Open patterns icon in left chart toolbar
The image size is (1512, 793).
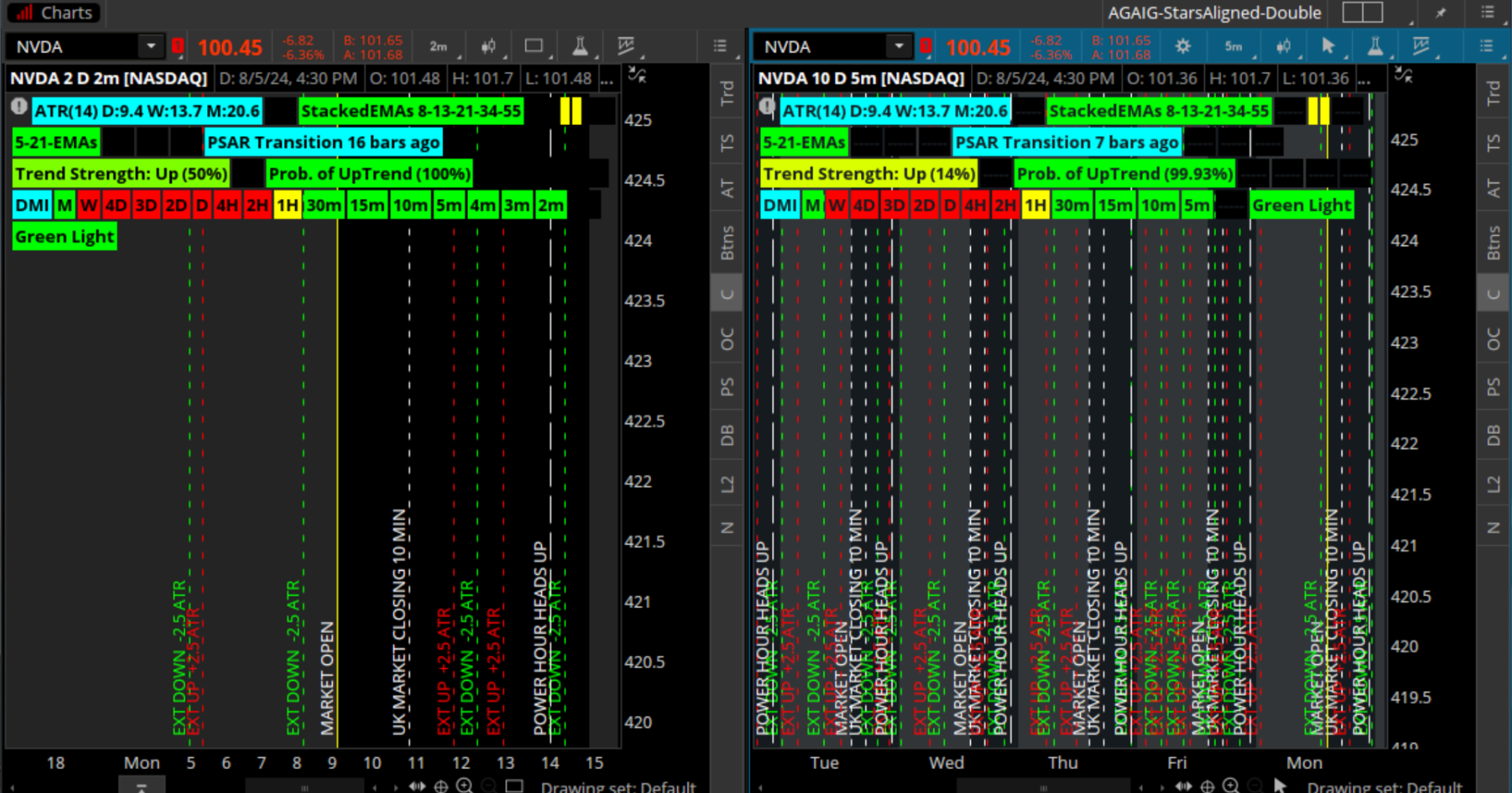pos(626,46)
